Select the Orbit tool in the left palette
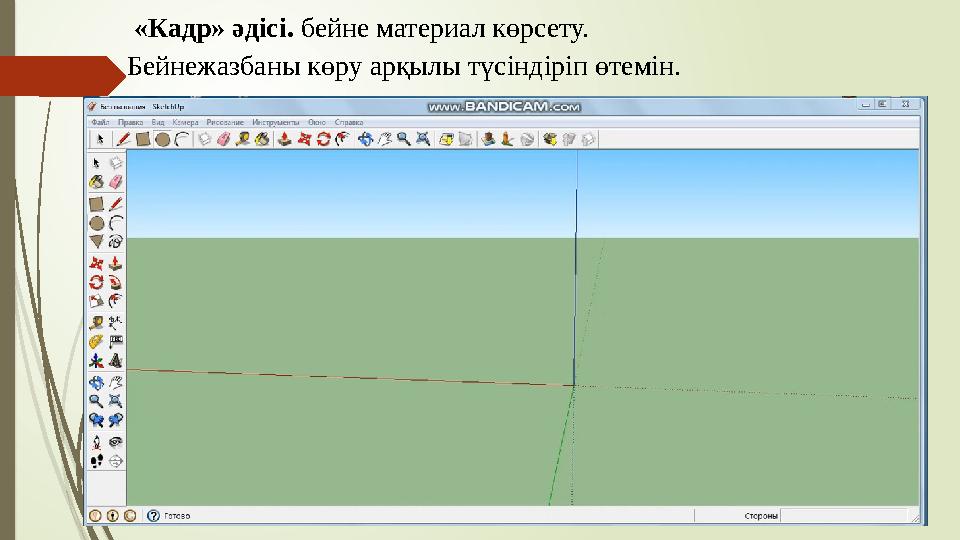960x540 pixels. click(96, 383)
